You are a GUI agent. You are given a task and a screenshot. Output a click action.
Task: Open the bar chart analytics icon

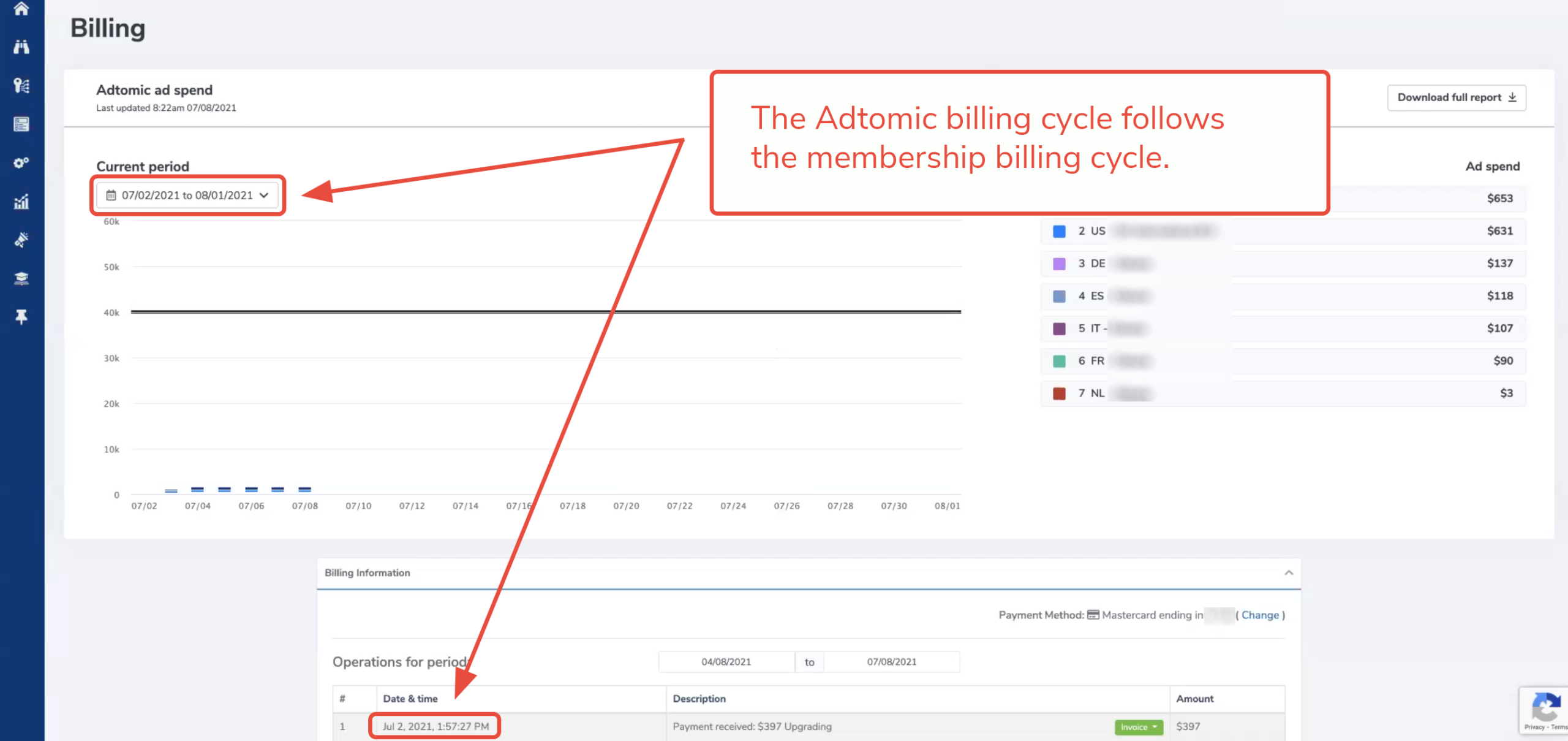(21, 202)
